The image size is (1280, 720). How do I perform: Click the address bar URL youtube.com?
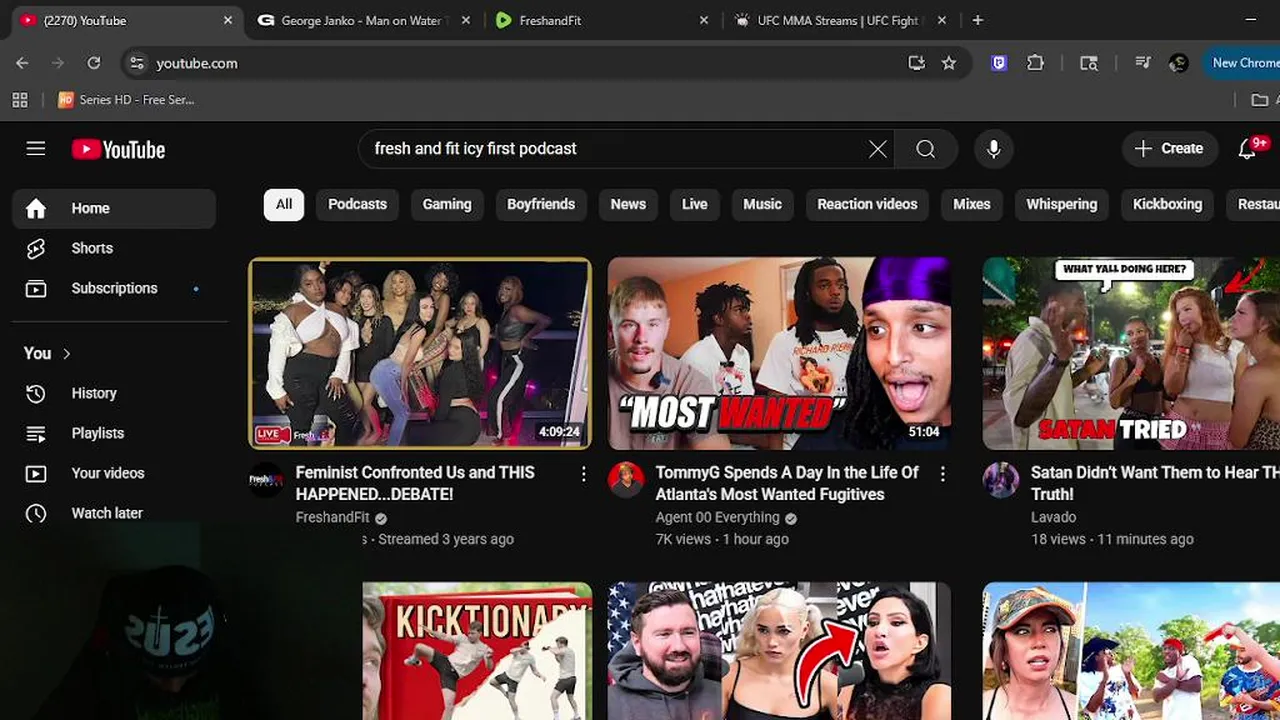click(x=197, y=63)
